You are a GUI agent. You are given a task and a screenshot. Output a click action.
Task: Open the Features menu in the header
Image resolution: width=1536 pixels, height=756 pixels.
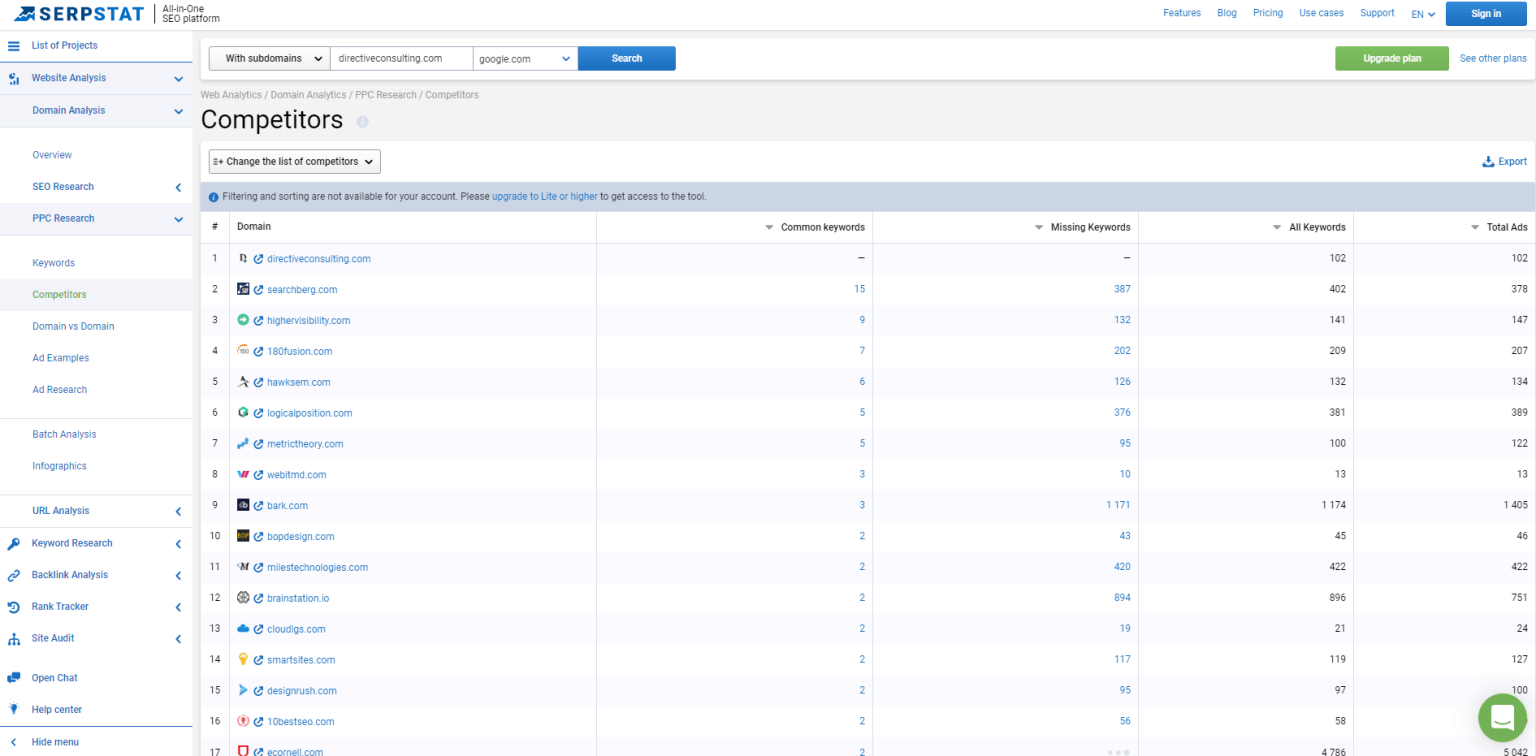[1182, 13]
